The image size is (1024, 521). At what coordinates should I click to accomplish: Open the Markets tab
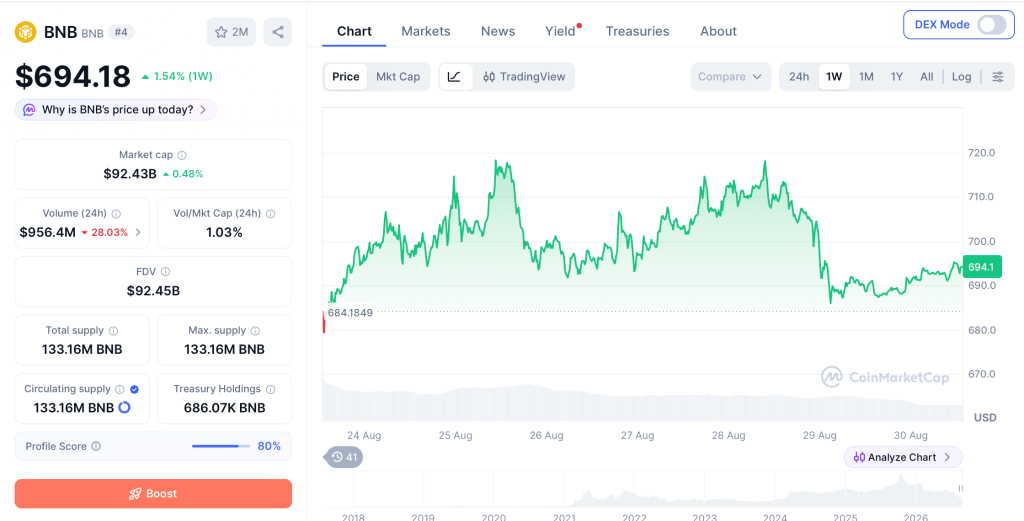pos(426,31)
